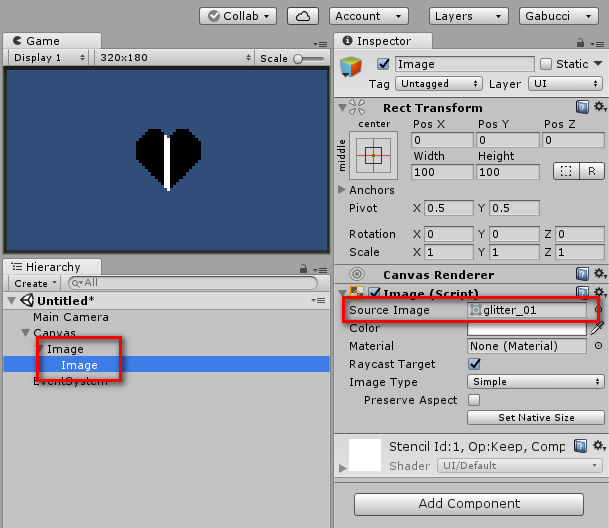Image resolution: width=609 pixels, height=528 pixels.
Task: Collapse Untitled scene in Hierarchy
Action: coord(11,300)
